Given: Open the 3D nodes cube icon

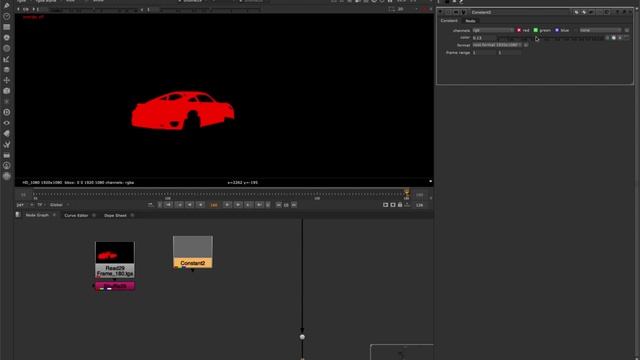Looking at the screenshot, I should (7, 91).
